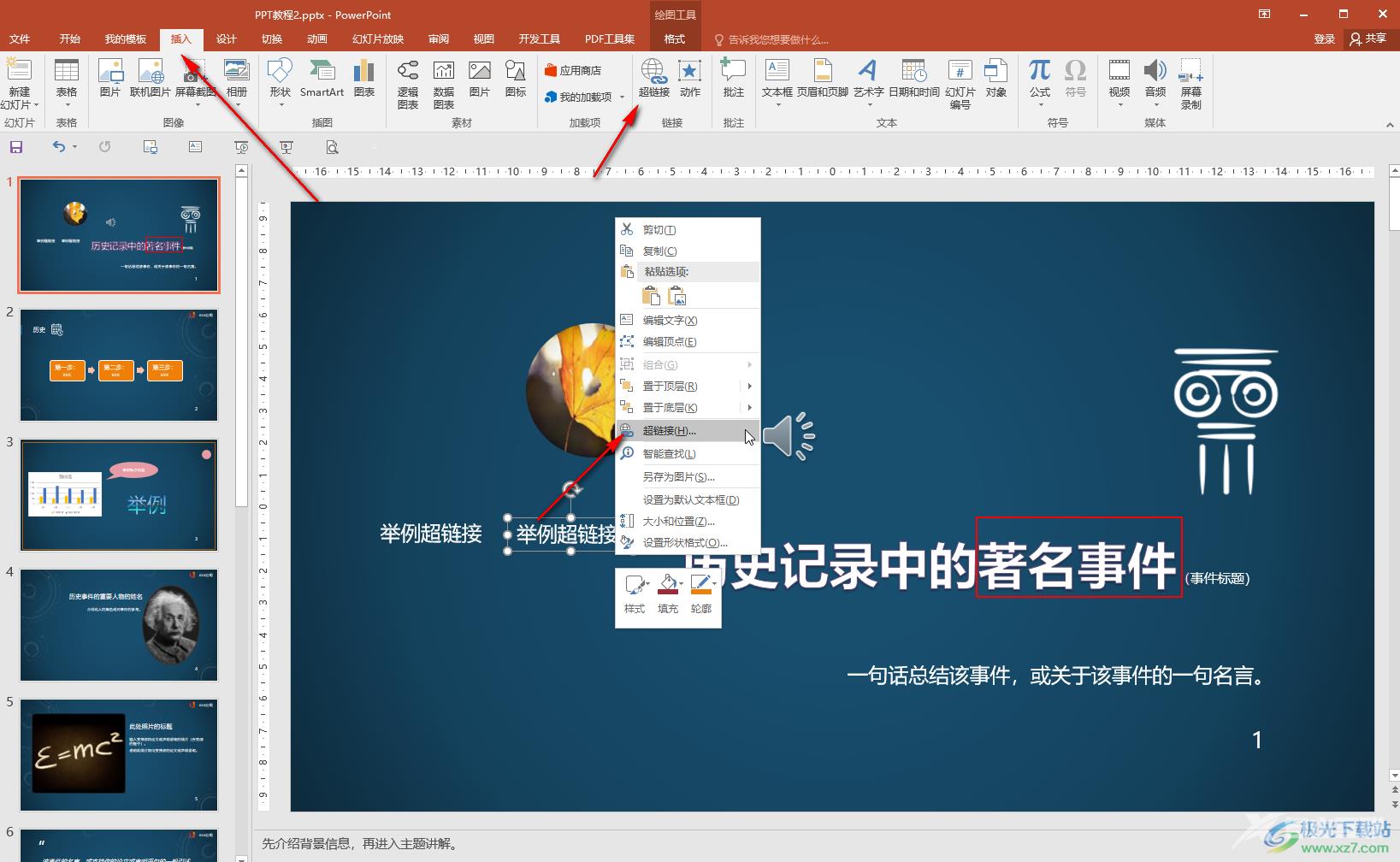The width and height of the screenshot is (1400, 862).
Task: Click the 应用商店 app store button
Action: click(573, 71)
